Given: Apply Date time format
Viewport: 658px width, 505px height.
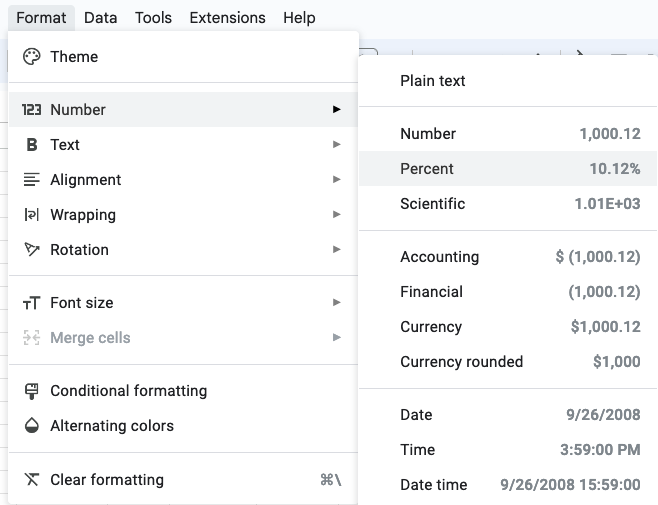Looking at the screenshot, I should pyautogui.click(x=508, y=484).
